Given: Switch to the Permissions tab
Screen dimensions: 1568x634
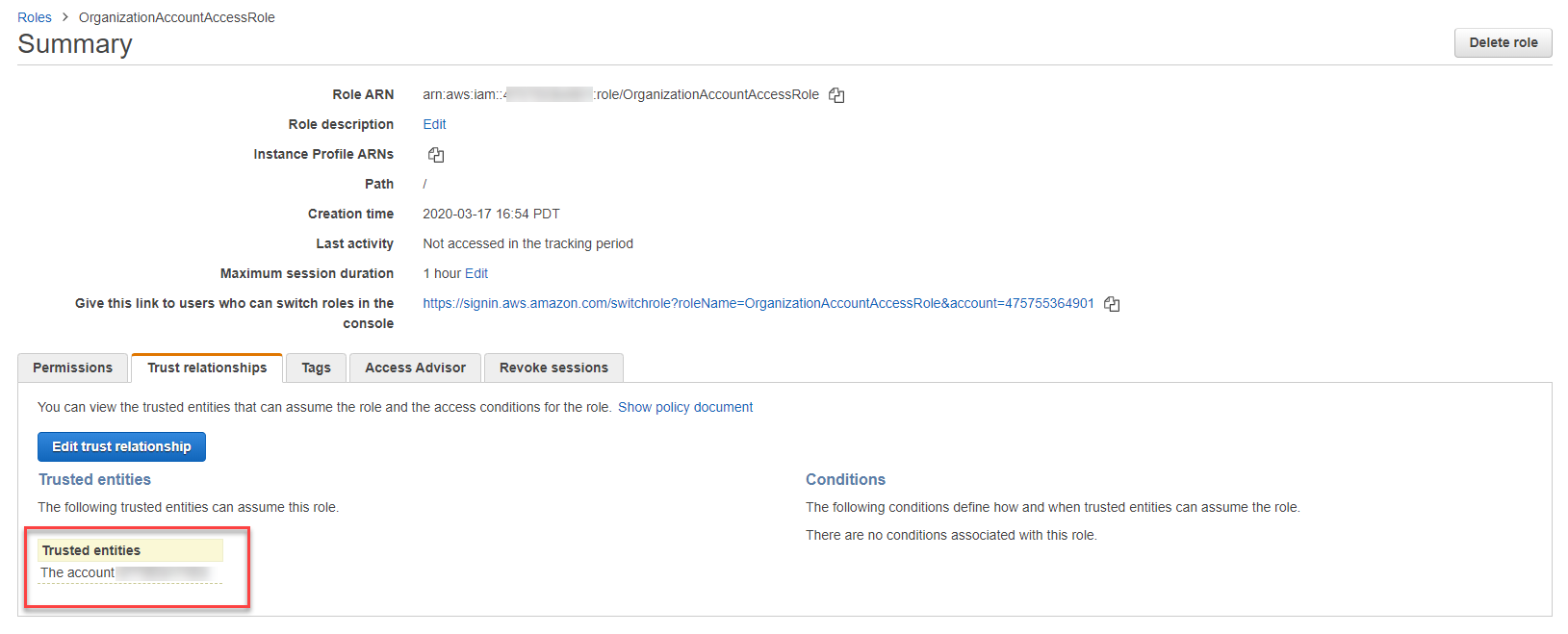Looking at the screenshot, I should pos(72,368).
